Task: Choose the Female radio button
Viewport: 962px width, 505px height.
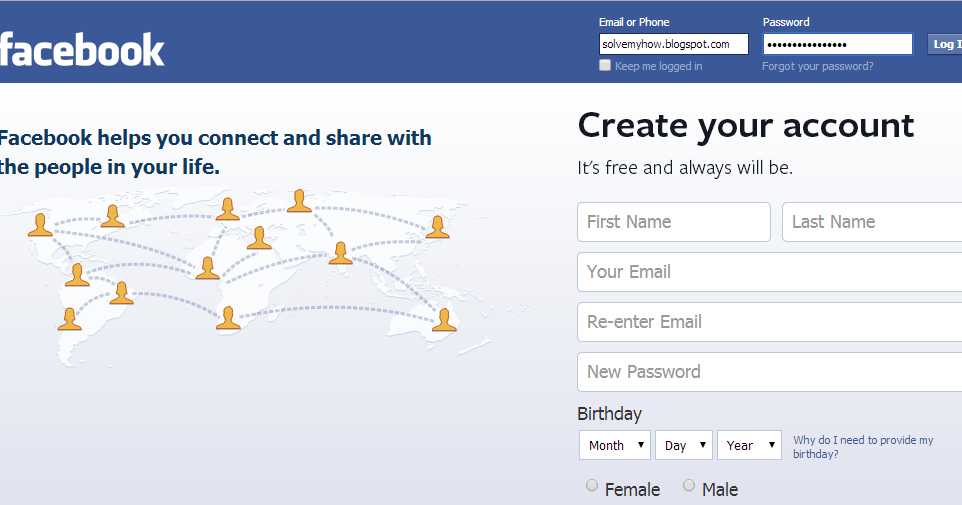Action: point(591,485)
